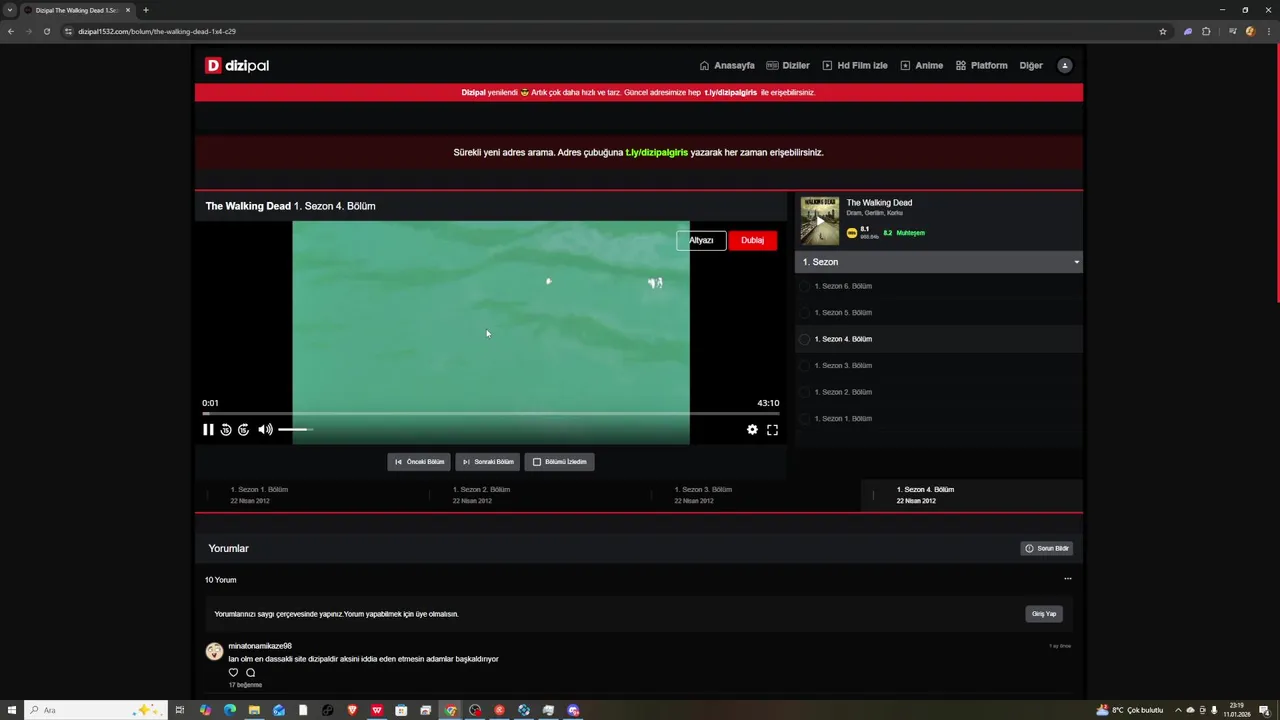The width and height of the screenshot is (1280, 720).
Task: Click the Windows search box Ara
Action: pyautogui.click(x=95, y=710)
